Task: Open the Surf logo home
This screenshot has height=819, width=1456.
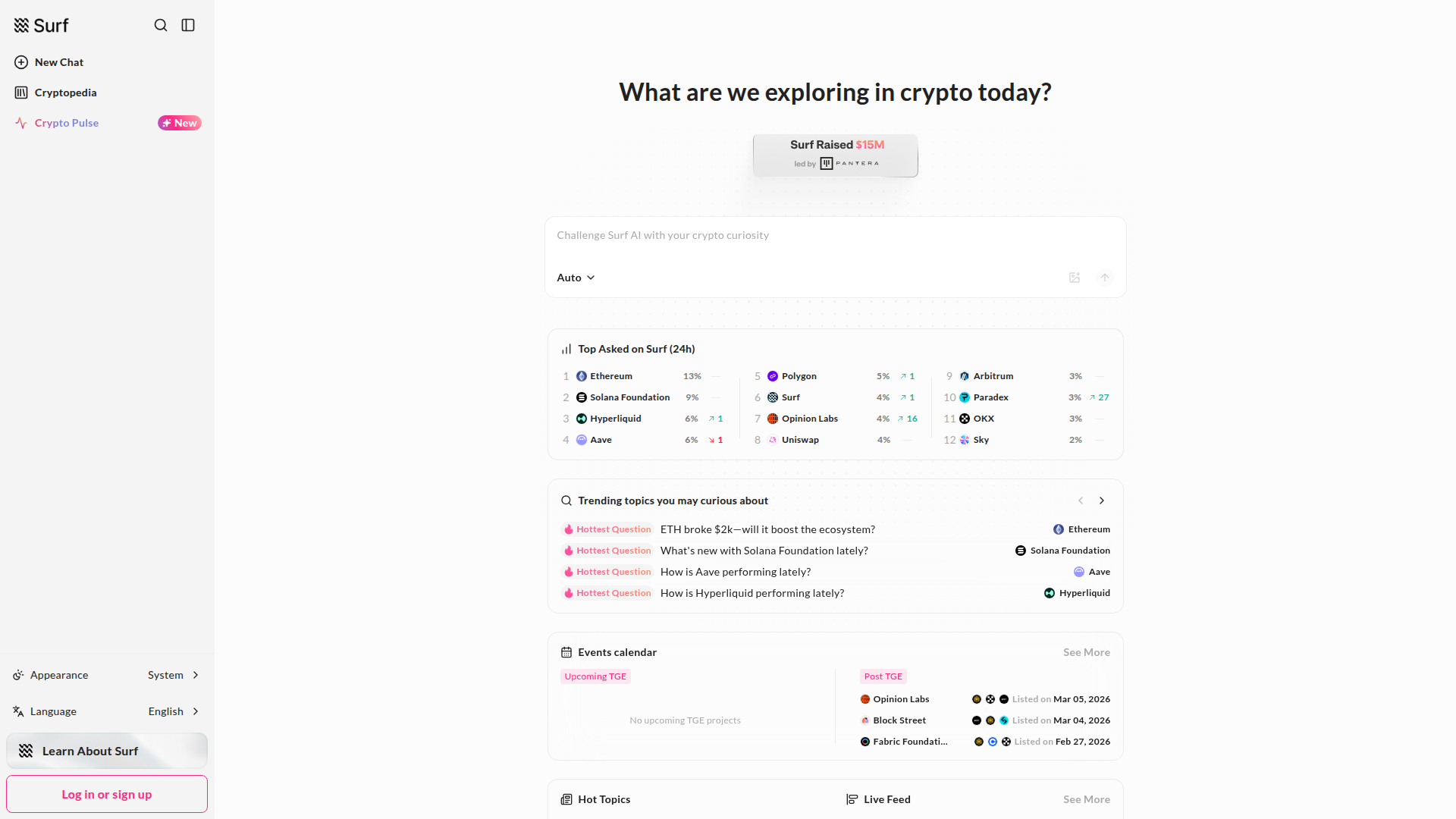Action: [42, 26]
